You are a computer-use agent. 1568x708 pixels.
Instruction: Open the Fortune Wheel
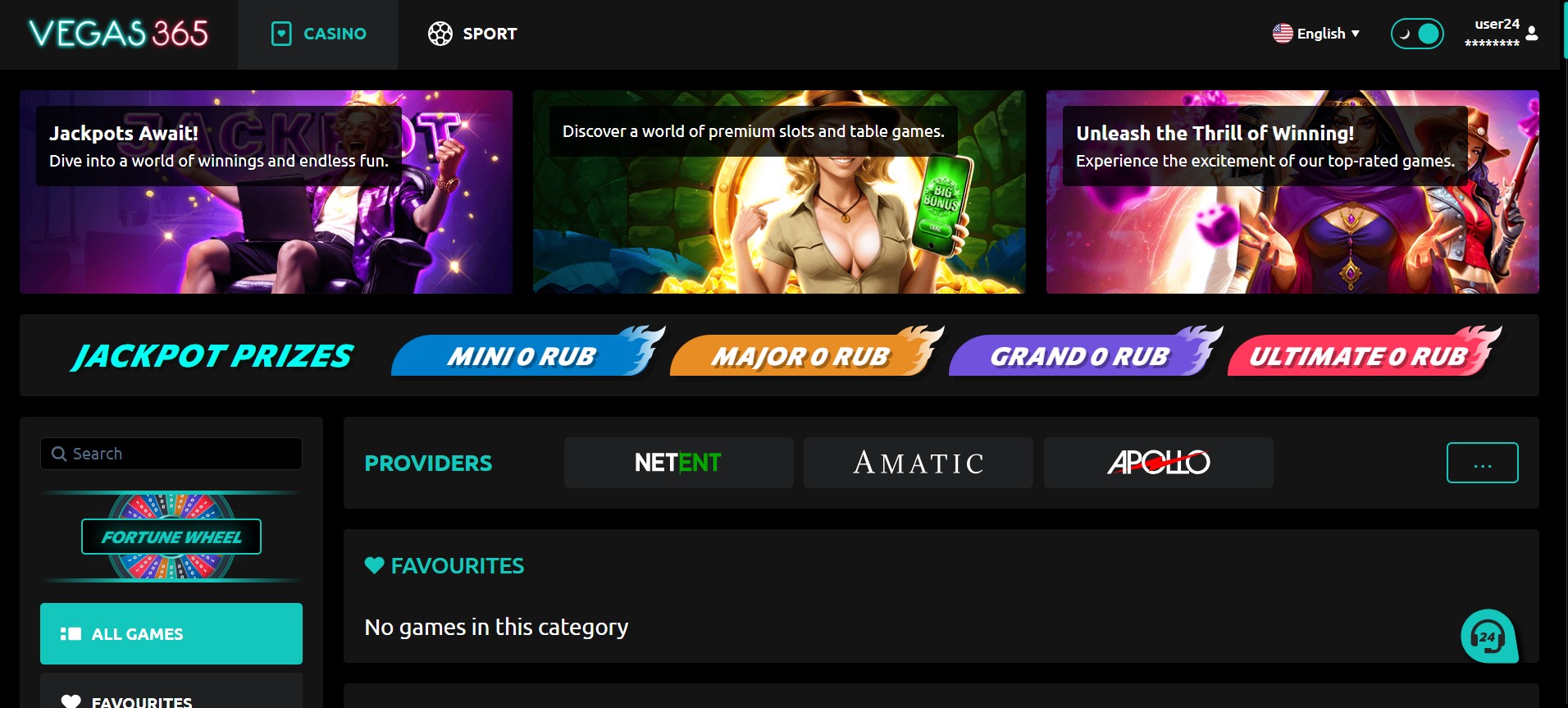171,537
